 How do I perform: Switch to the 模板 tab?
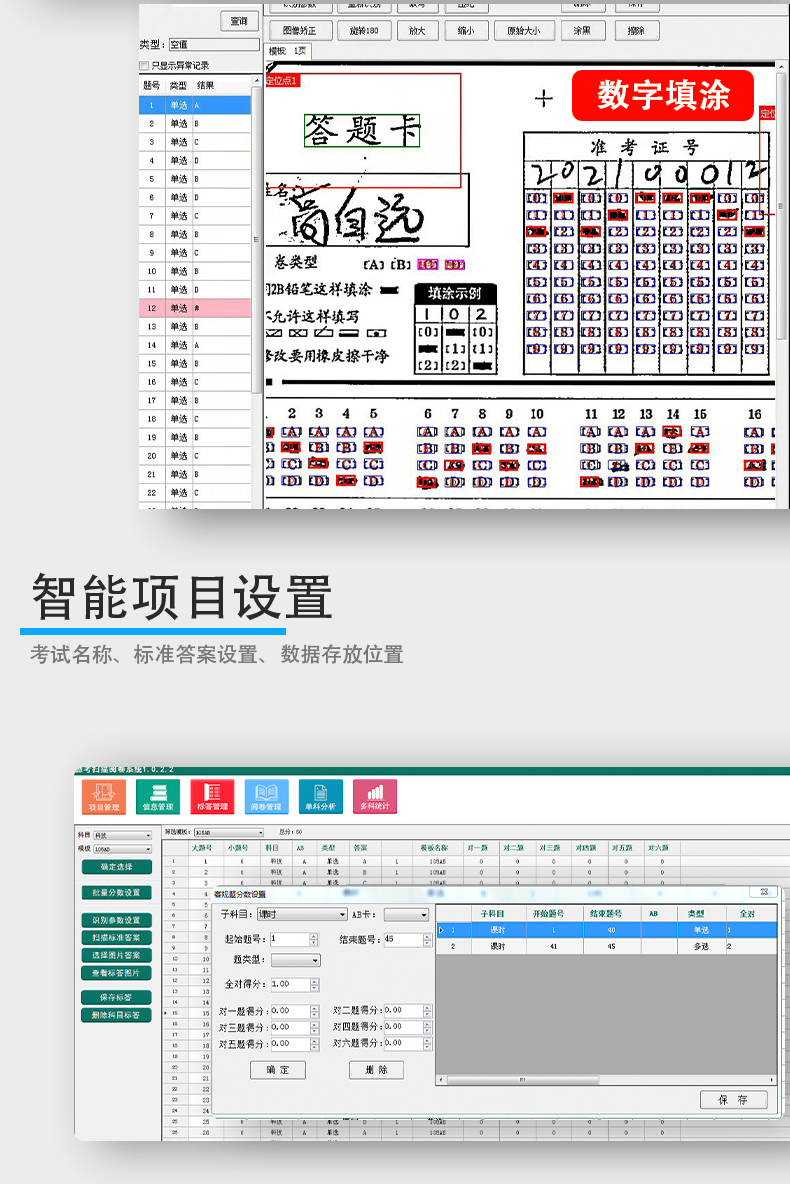click(277, 50)
